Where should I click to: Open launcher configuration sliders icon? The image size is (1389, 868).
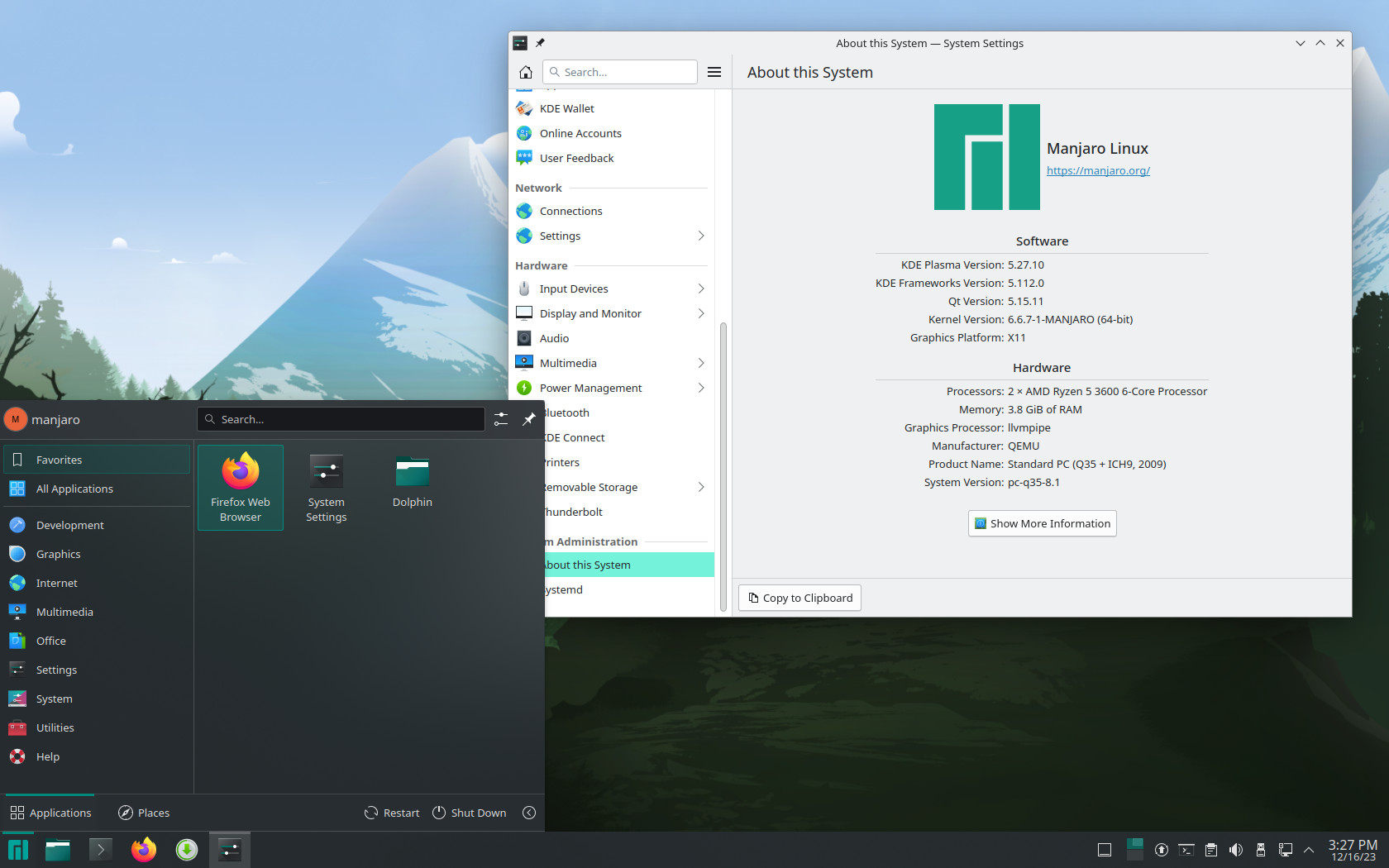tap(501, 419)
